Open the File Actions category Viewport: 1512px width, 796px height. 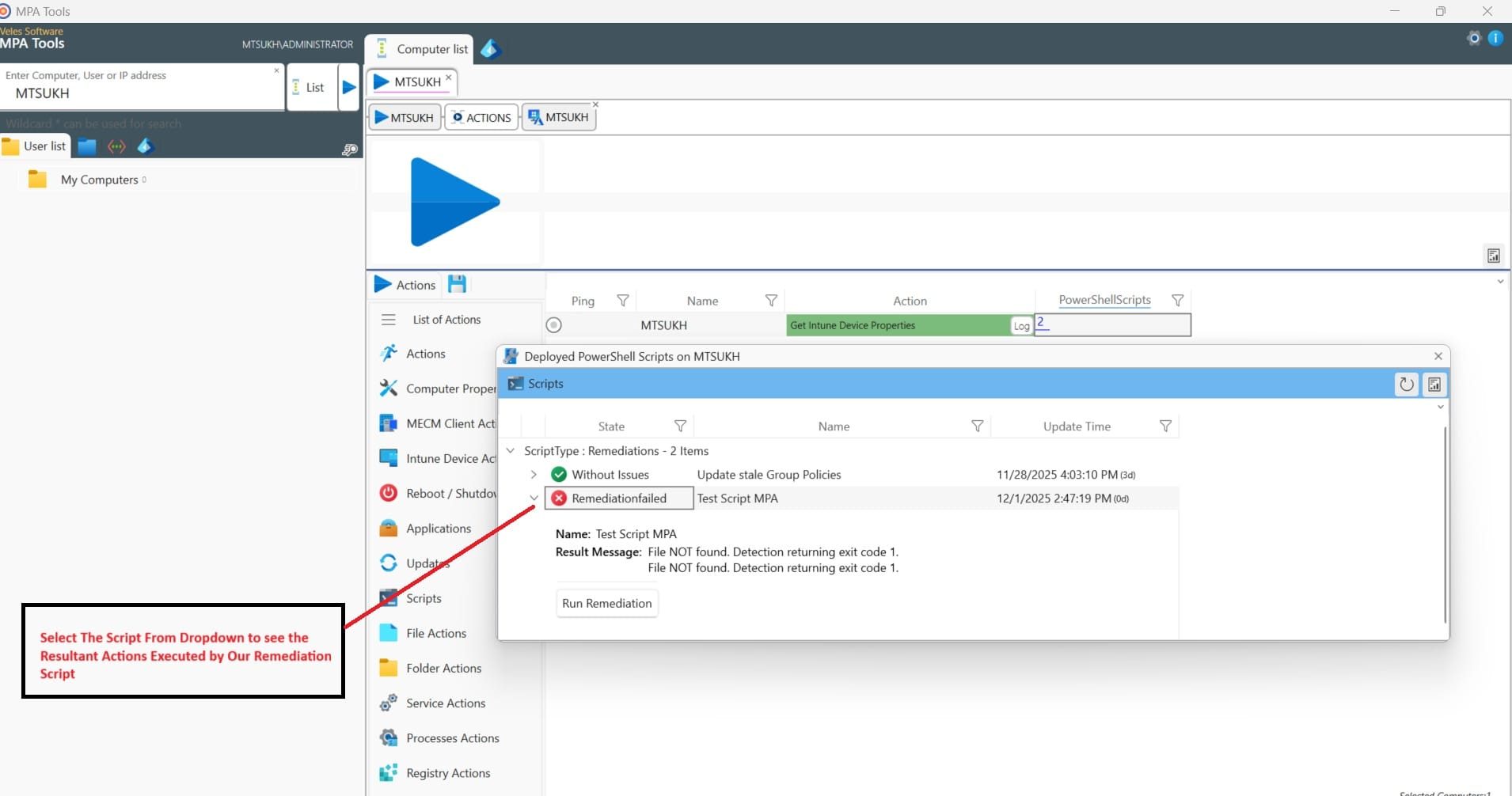(424, 633)
